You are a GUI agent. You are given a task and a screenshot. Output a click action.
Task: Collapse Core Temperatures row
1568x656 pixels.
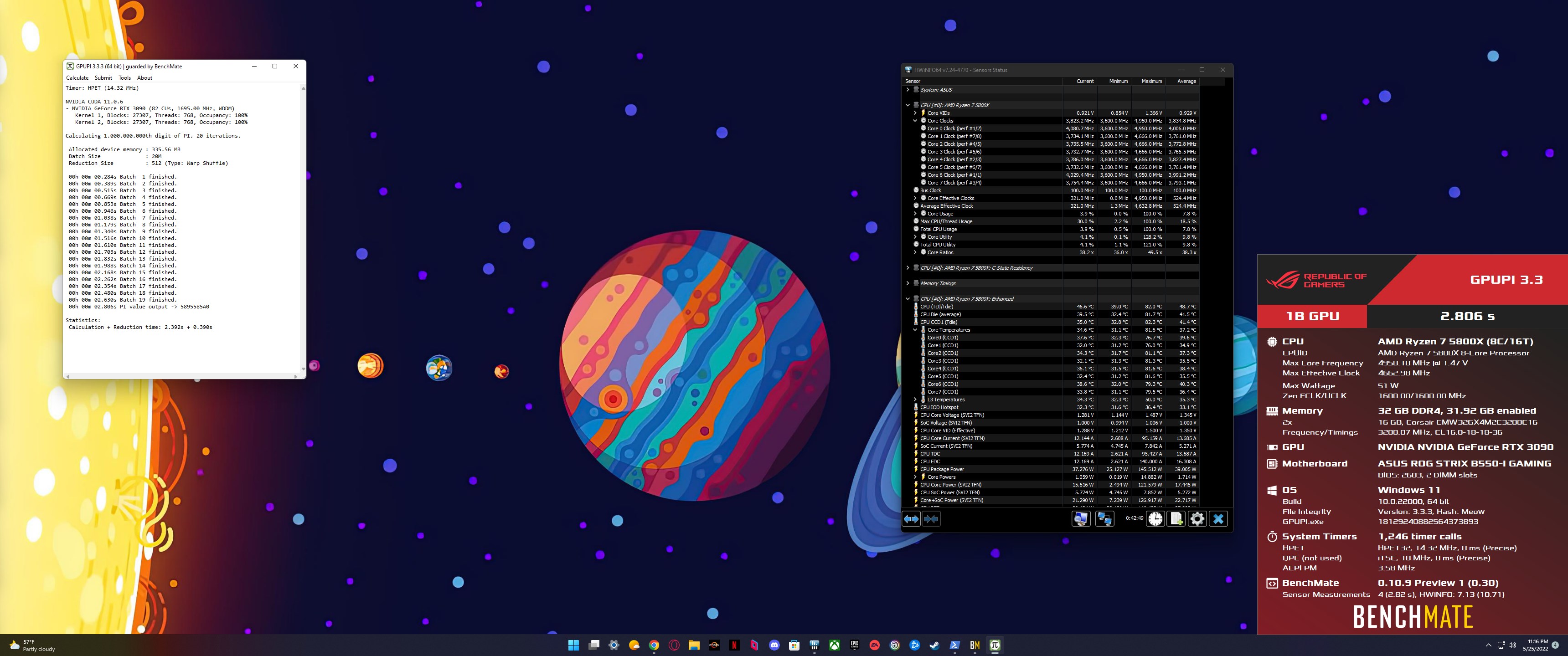point(915,330)
